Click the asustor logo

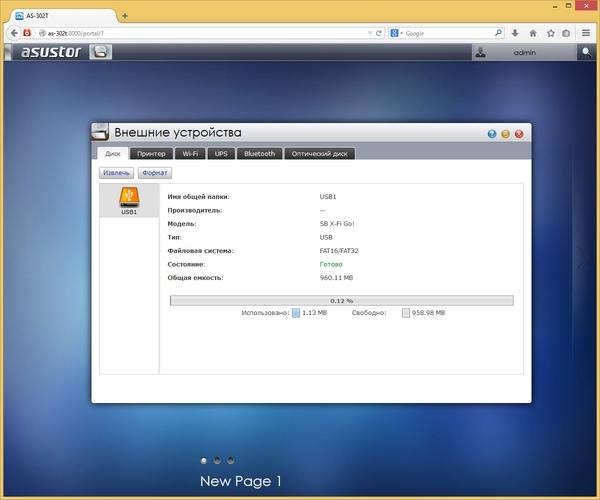coord(51,52)
